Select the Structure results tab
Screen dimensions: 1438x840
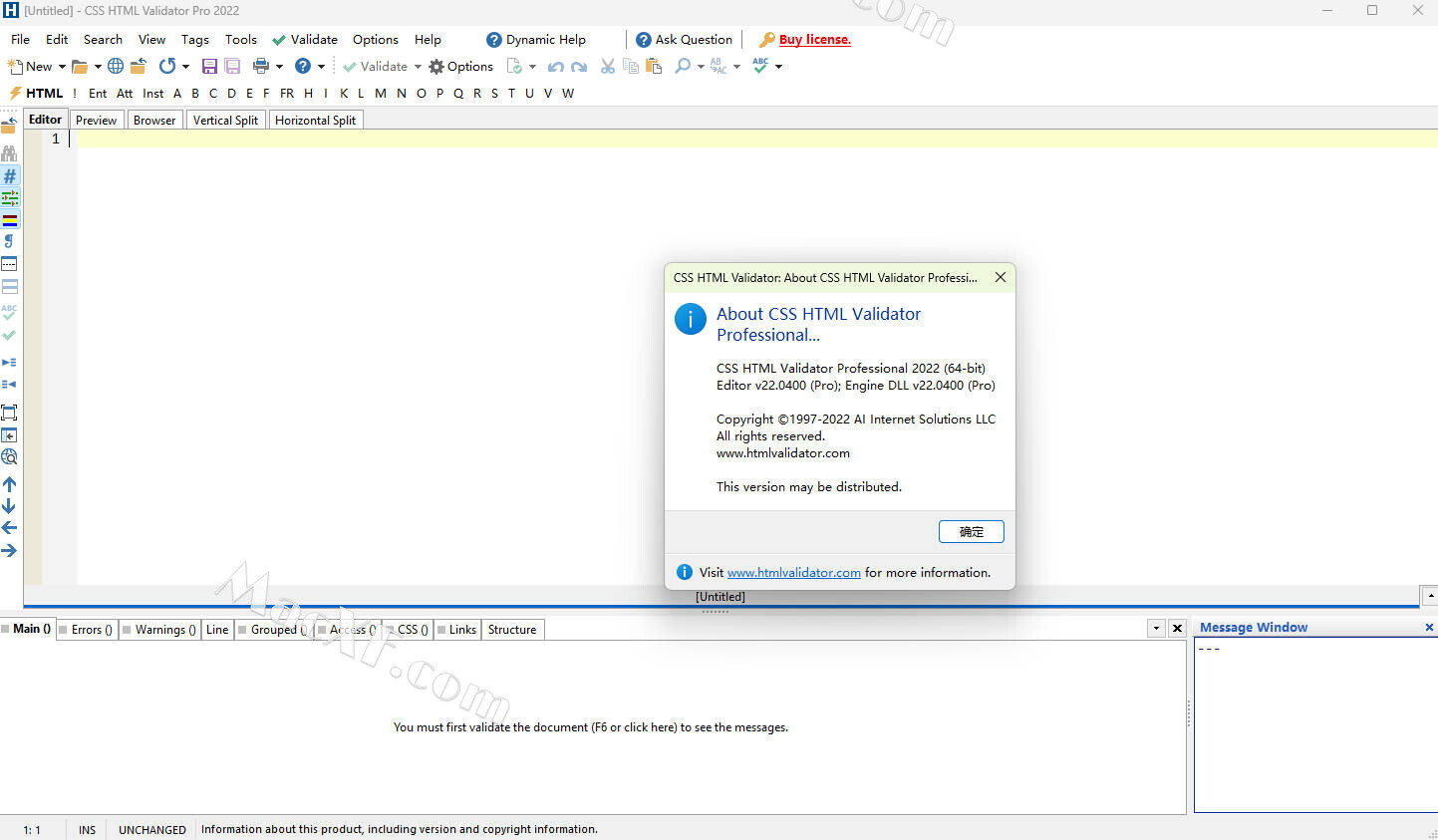pyautogui.click(x=512, y=630)
